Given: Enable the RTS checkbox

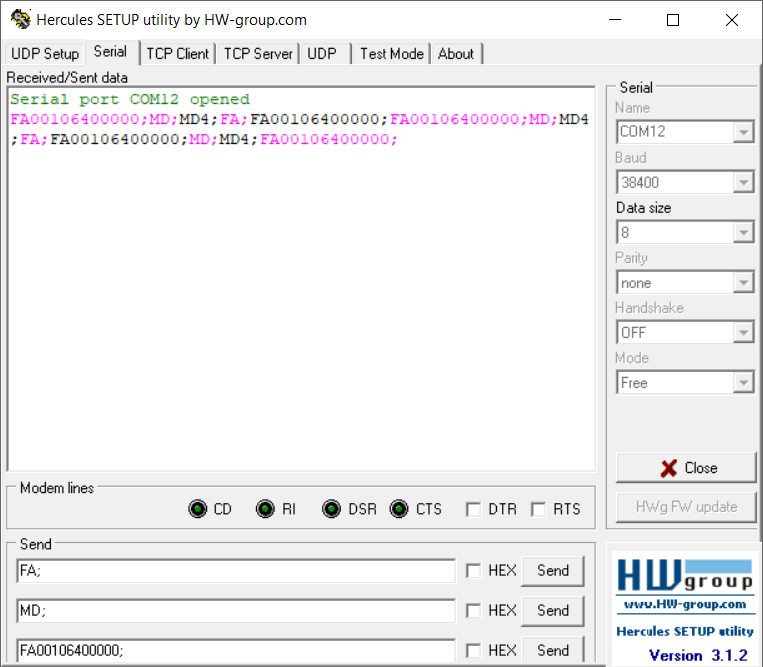Looking at the screenshot, I should tap(539, 510).
